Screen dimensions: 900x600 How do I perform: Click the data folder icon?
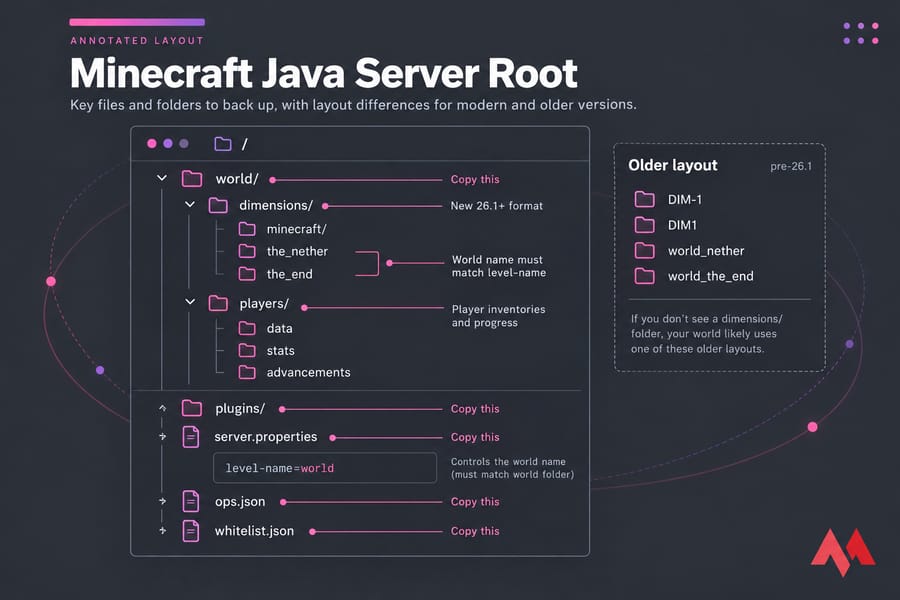tap(247, 328)
